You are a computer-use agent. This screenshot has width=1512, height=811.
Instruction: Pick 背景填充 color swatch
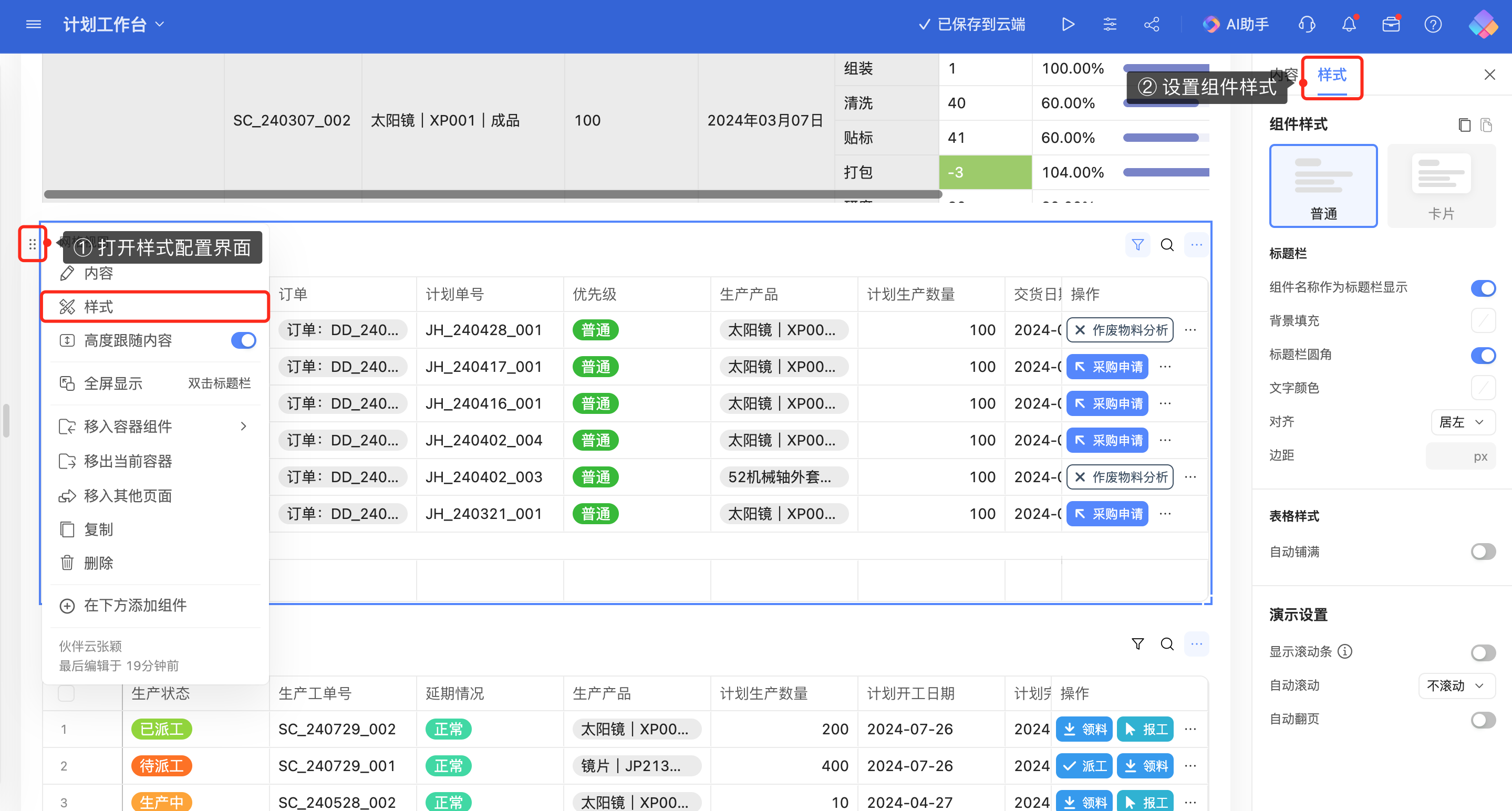(x=1483, y=321)
